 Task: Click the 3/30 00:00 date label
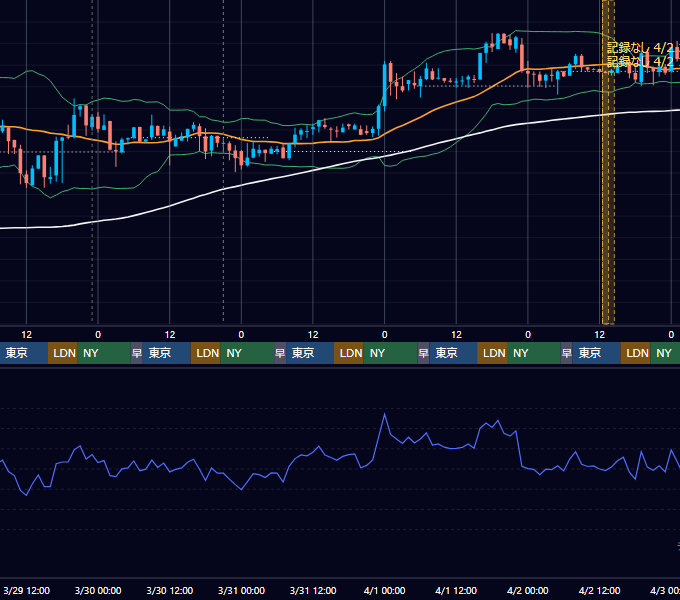click(x=98, y=591)
